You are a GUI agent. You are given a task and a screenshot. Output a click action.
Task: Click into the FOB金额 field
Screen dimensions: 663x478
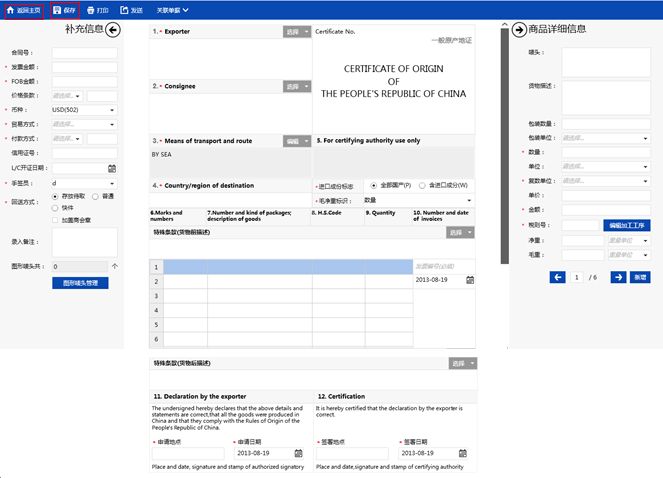[x=85, y=82]
